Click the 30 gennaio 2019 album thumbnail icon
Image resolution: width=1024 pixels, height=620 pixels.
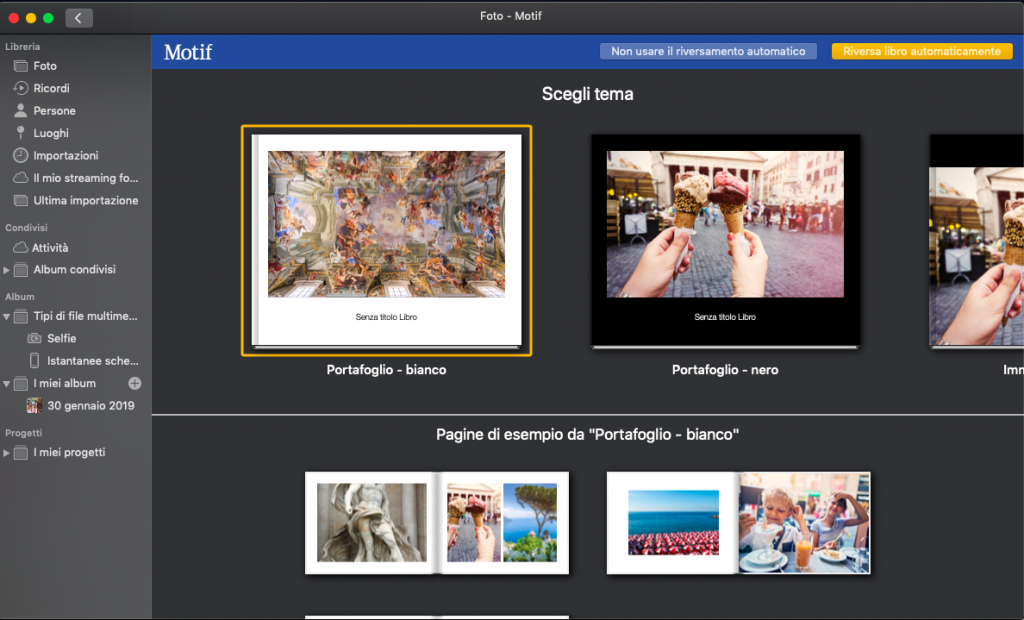34,406
